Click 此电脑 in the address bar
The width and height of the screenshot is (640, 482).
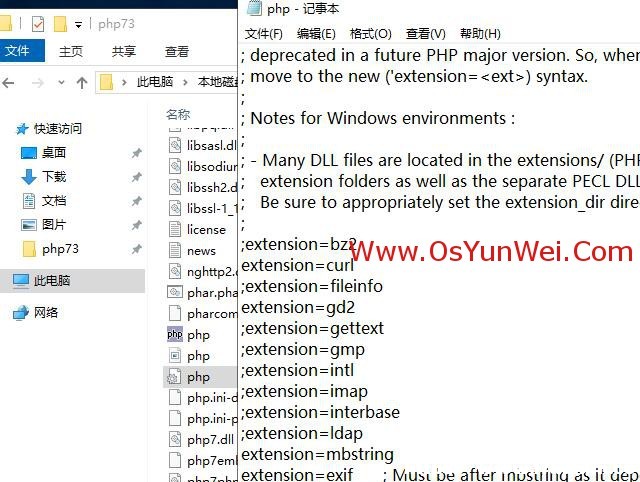pos(155,82)
